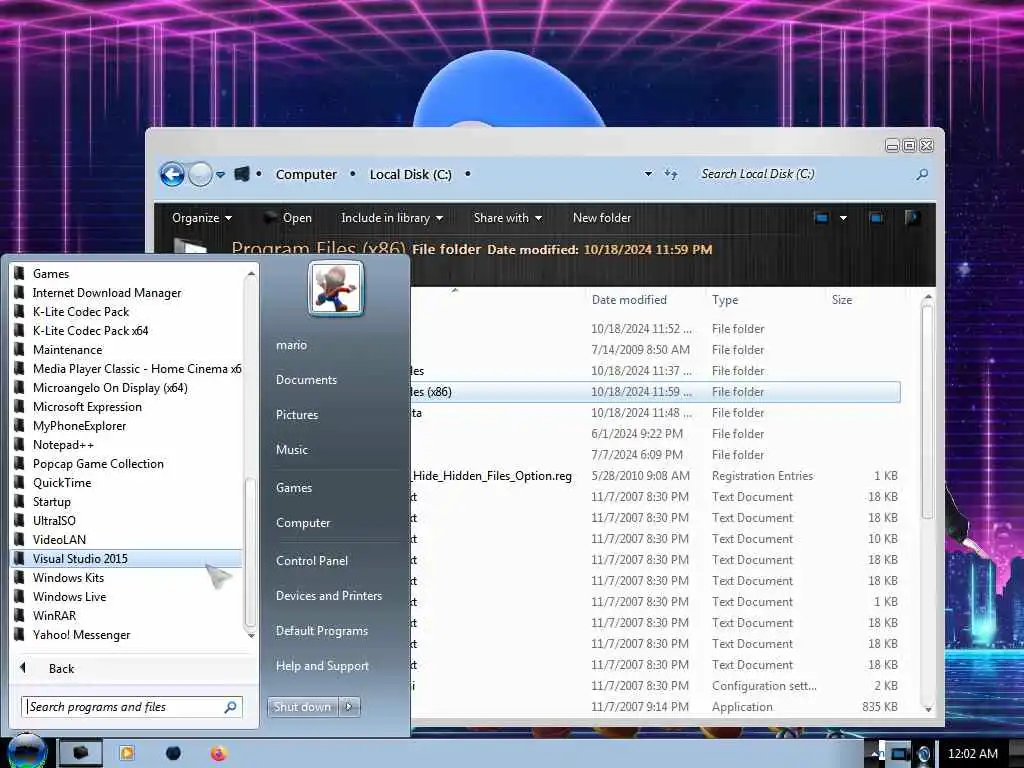
Task: Click New folder on the toolbar
Action: (601, 217)
